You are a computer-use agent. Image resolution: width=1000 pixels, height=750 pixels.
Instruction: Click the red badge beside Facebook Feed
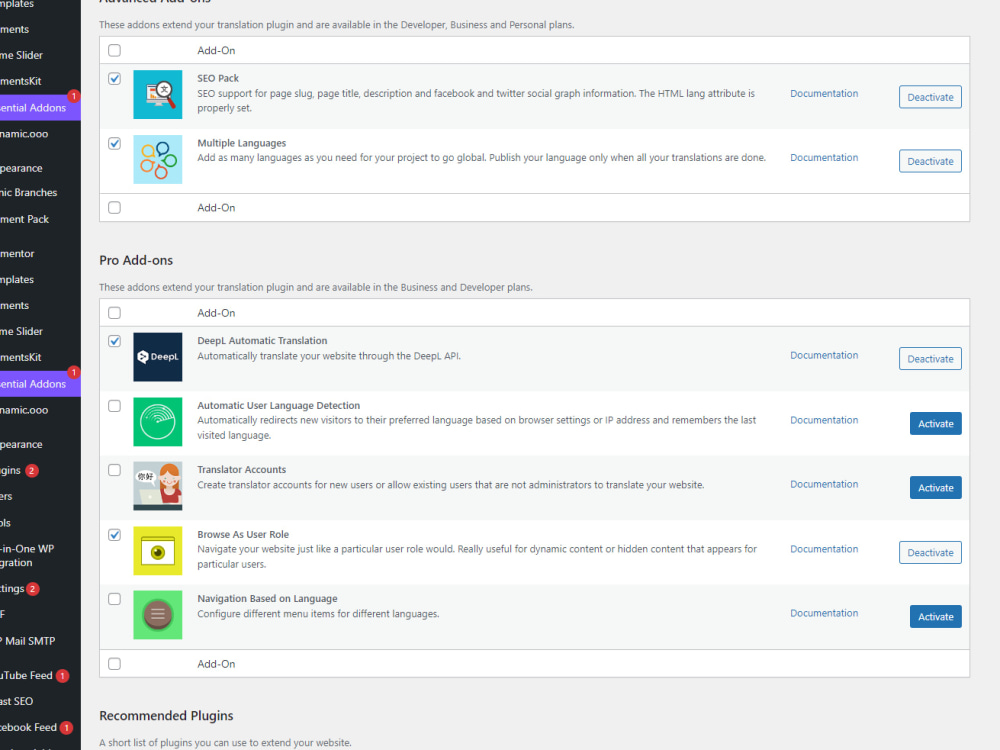pos(66,728)
